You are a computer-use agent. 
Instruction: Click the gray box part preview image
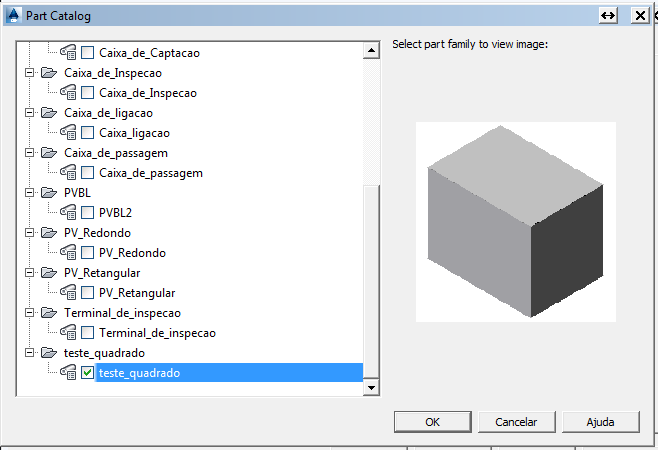click(516, 222)
